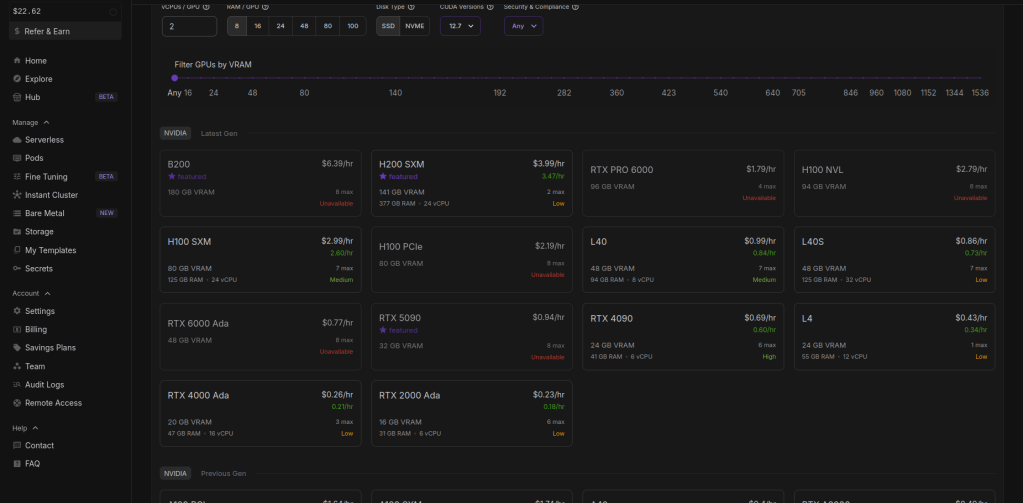Open Secrets using the key icon
Image resolution: width=1023 pixels, height=503 pixels.
pyautogui.click(x=17, y=269)
